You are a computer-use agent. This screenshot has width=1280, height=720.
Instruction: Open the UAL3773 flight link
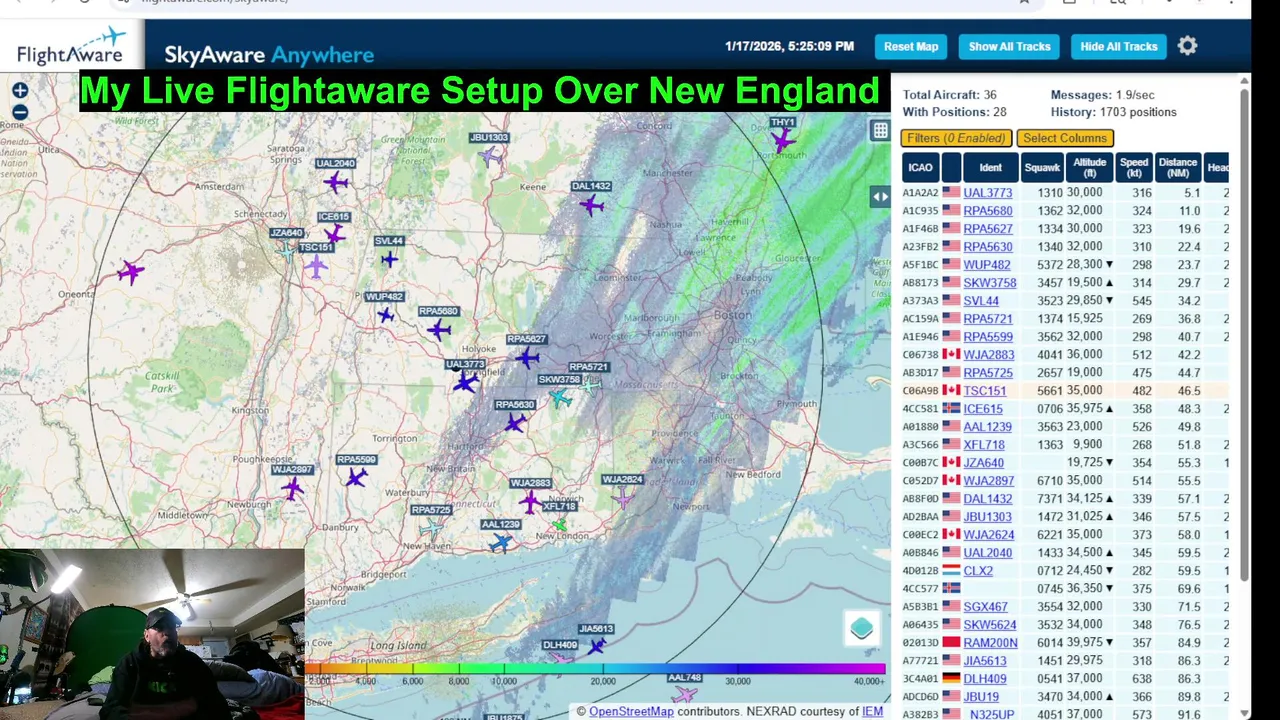987,193
